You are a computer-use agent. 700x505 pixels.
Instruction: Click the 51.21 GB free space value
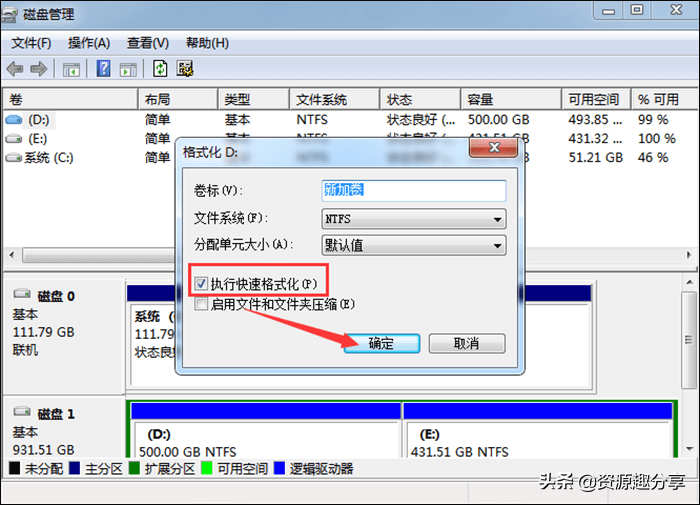click(x=596, y=158)
